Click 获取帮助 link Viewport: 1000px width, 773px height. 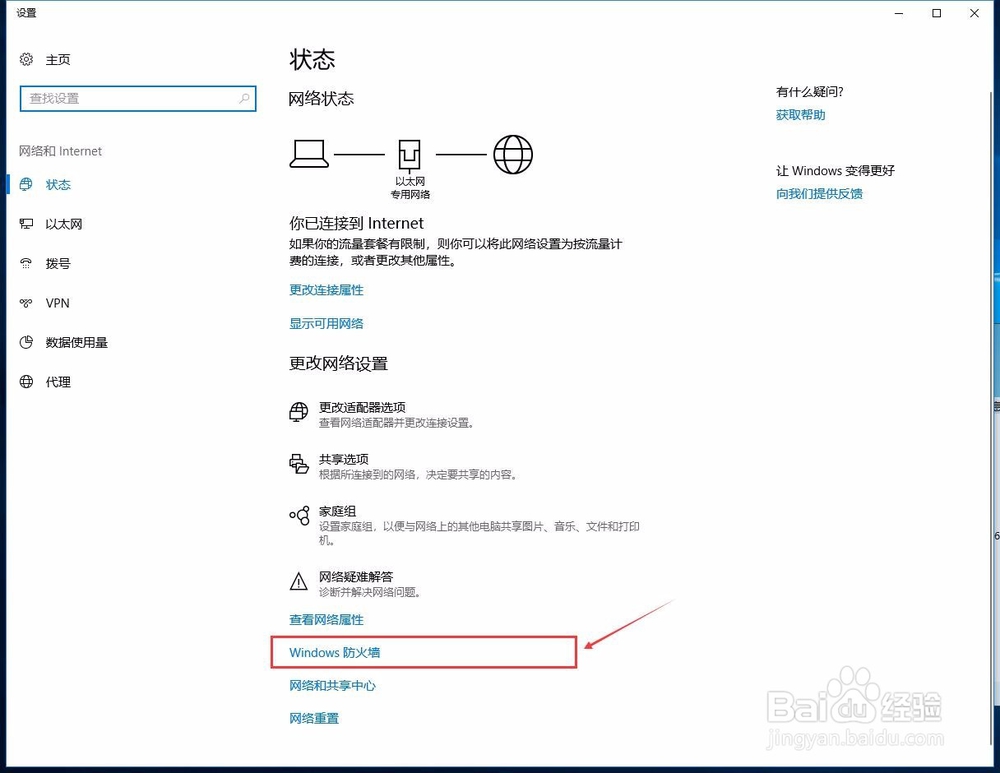(800, 115)
